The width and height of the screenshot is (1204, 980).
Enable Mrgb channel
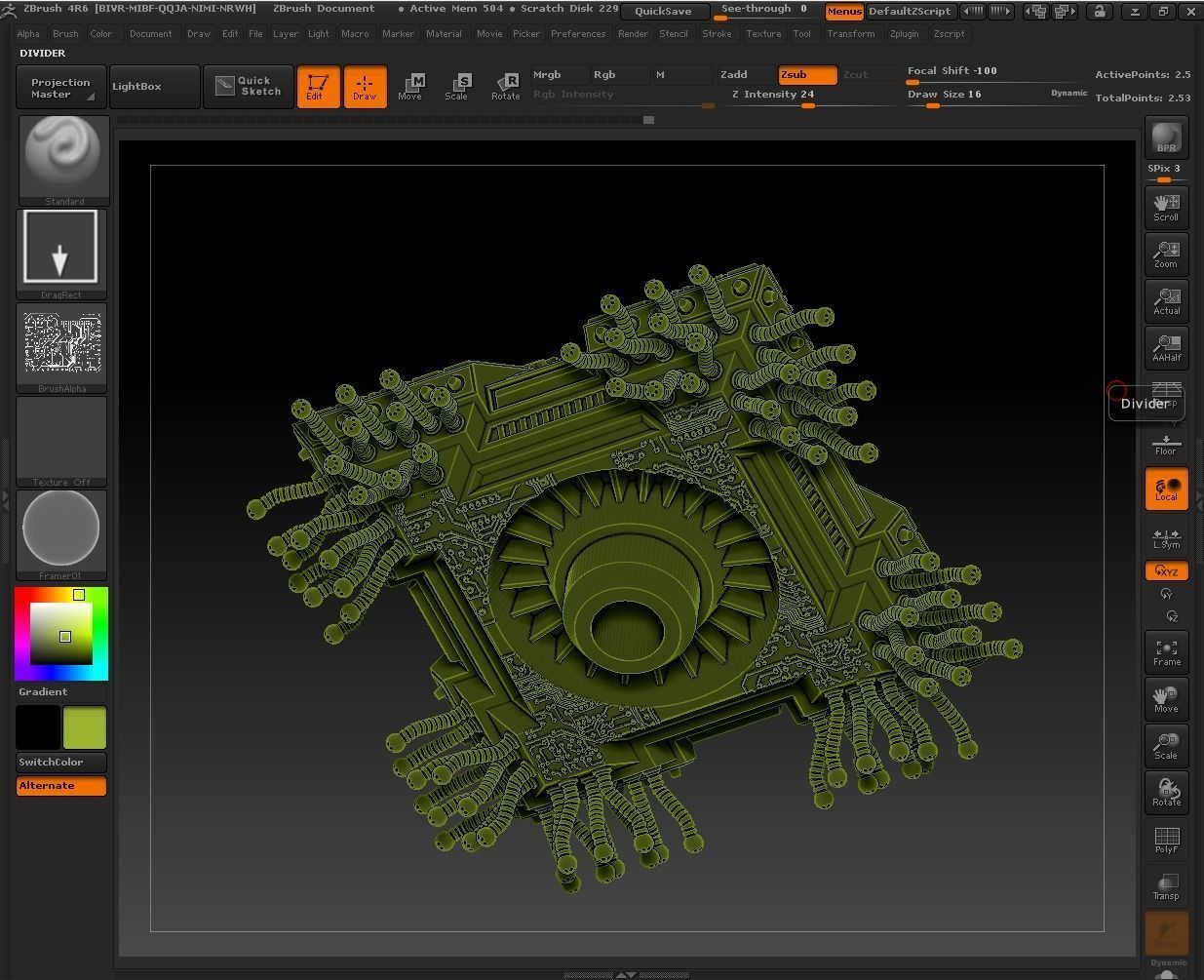pyautogui.click(x=560, y=74)
